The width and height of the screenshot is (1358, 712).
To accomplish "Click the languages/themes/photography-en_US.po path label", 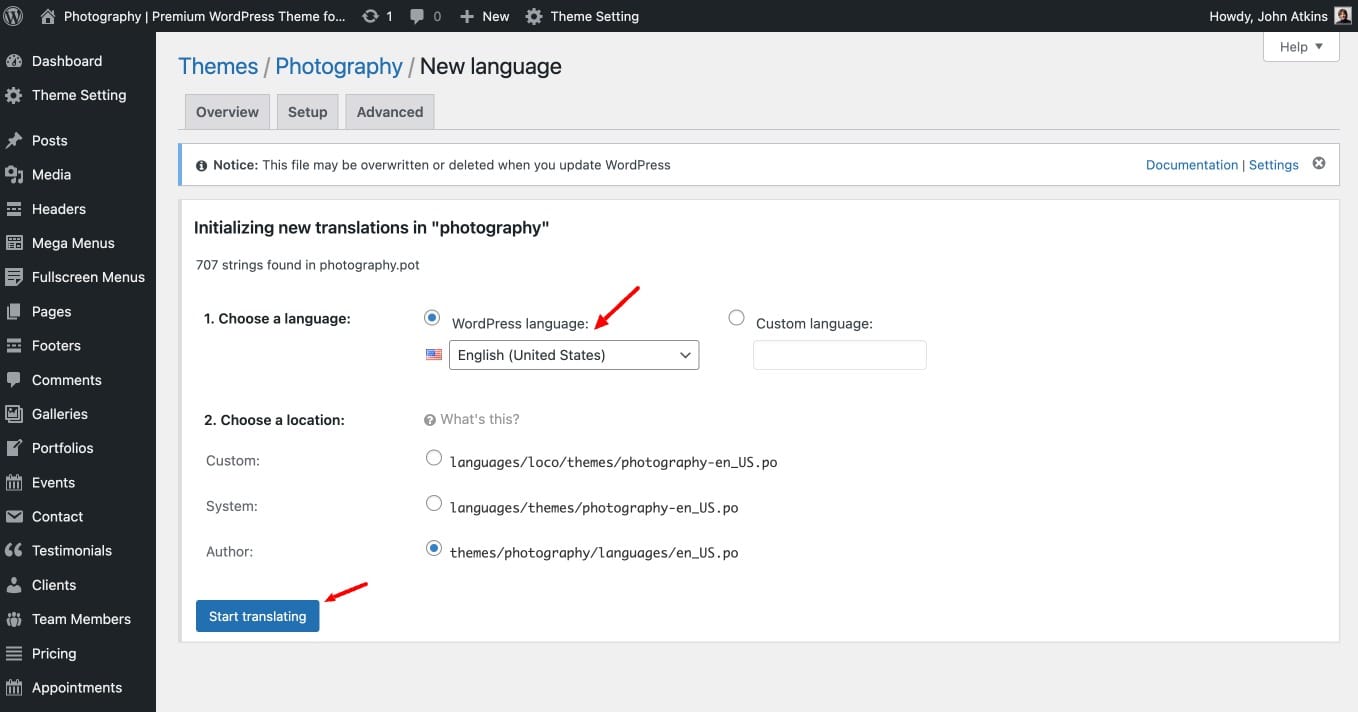I will pos(594,508).
